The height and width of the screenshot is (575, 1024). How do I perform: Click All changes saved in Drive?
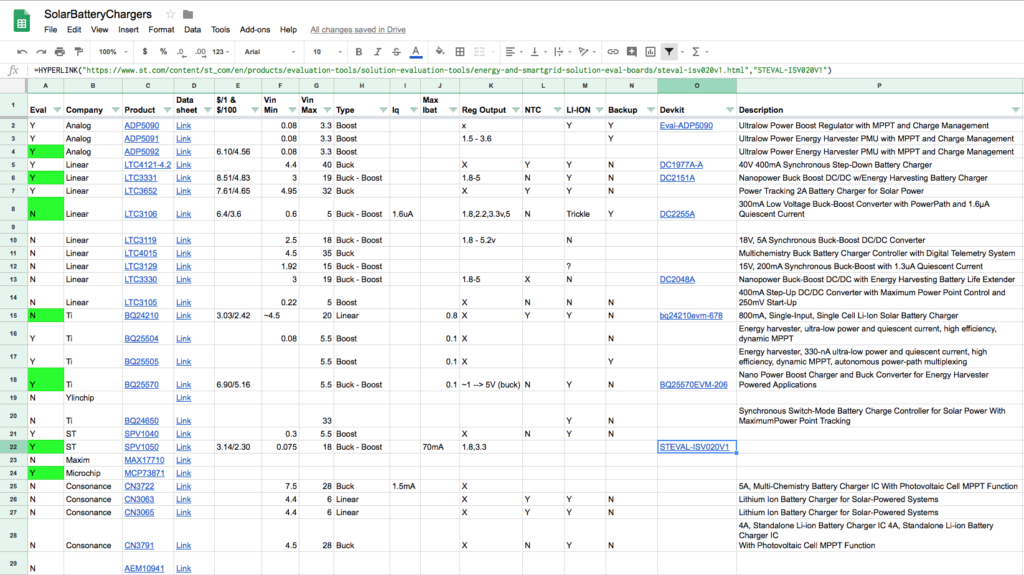click(x=358, y=29)
